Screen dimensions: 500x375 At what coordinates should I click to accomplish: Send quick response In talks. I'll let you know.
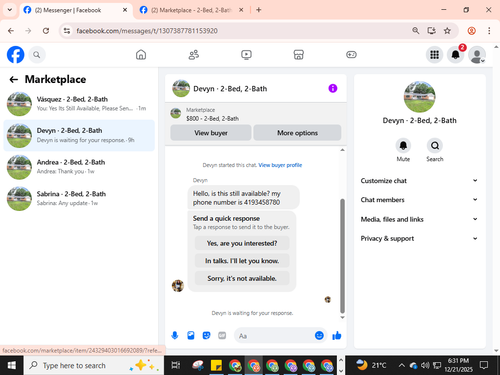(242, 261)
